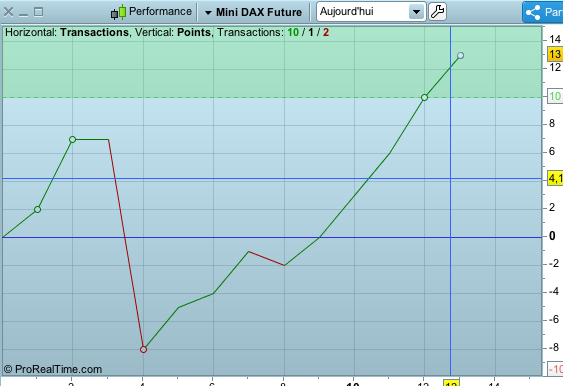Viewport: 563px width, 386px height.
Task: Click the ProRealTime.com copyright text
Action: [x=53, y=369]
